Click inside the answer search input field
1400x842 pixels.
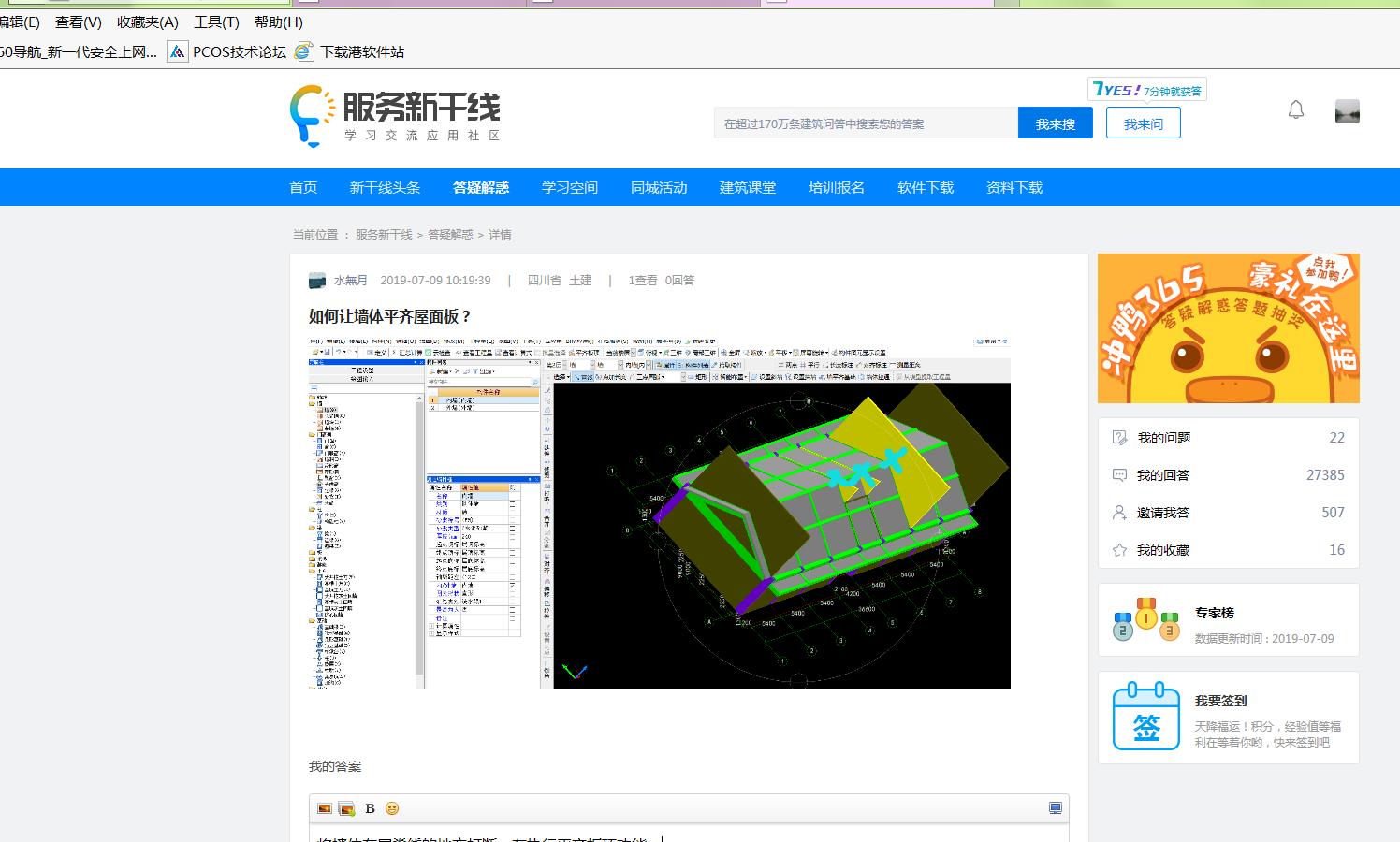click(x=866, y=123)
